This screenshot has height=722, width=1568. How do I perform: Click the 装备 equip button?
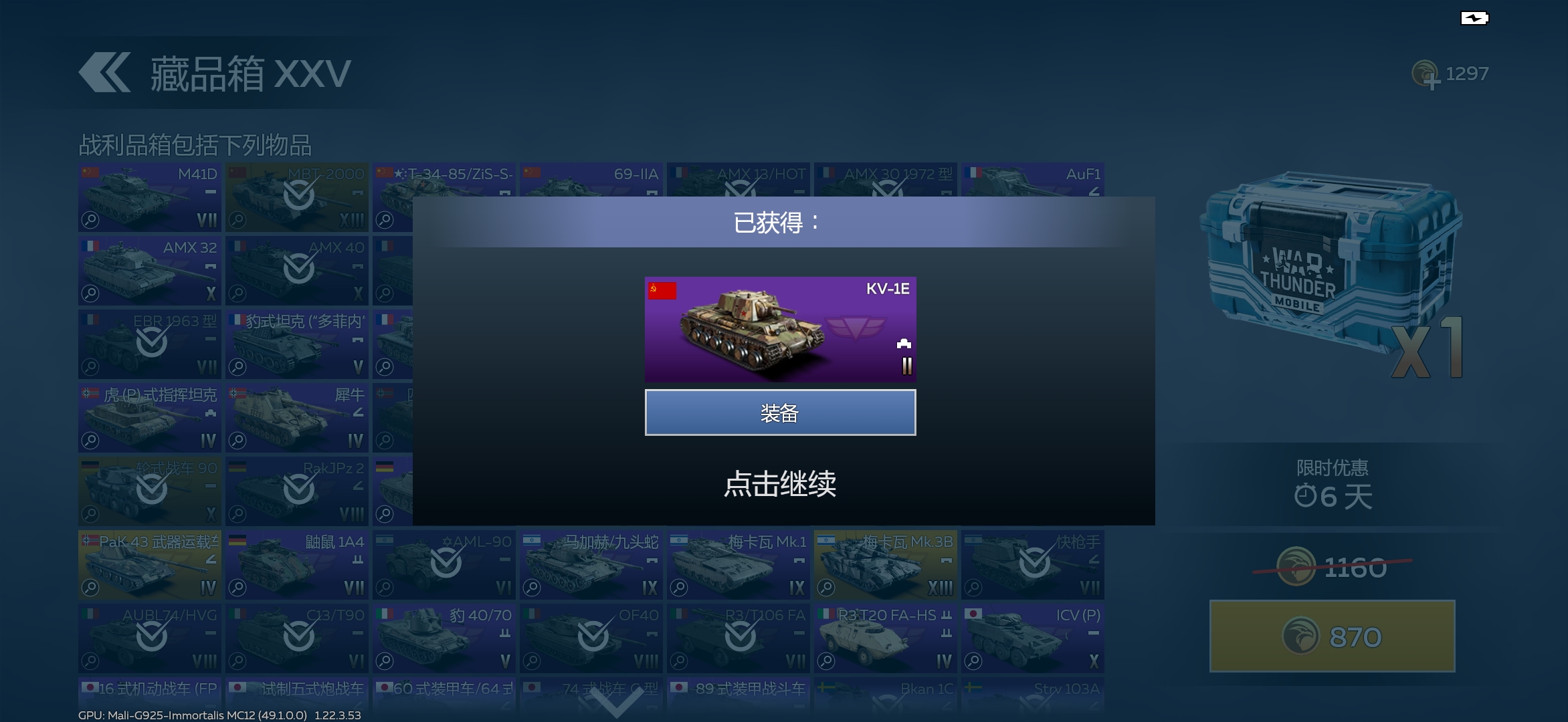(x=780, y=412)
